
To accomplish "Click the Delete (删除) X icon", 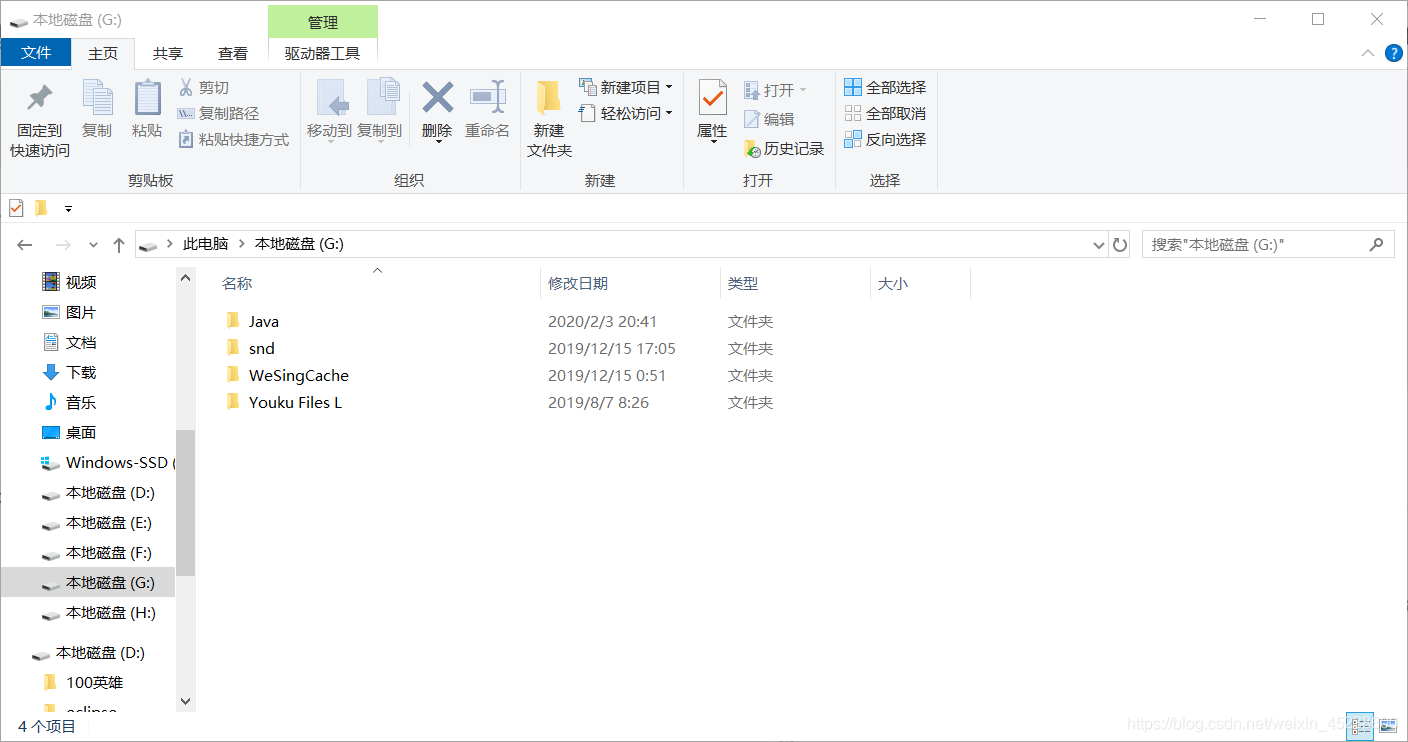I will (x=437, y=97).
